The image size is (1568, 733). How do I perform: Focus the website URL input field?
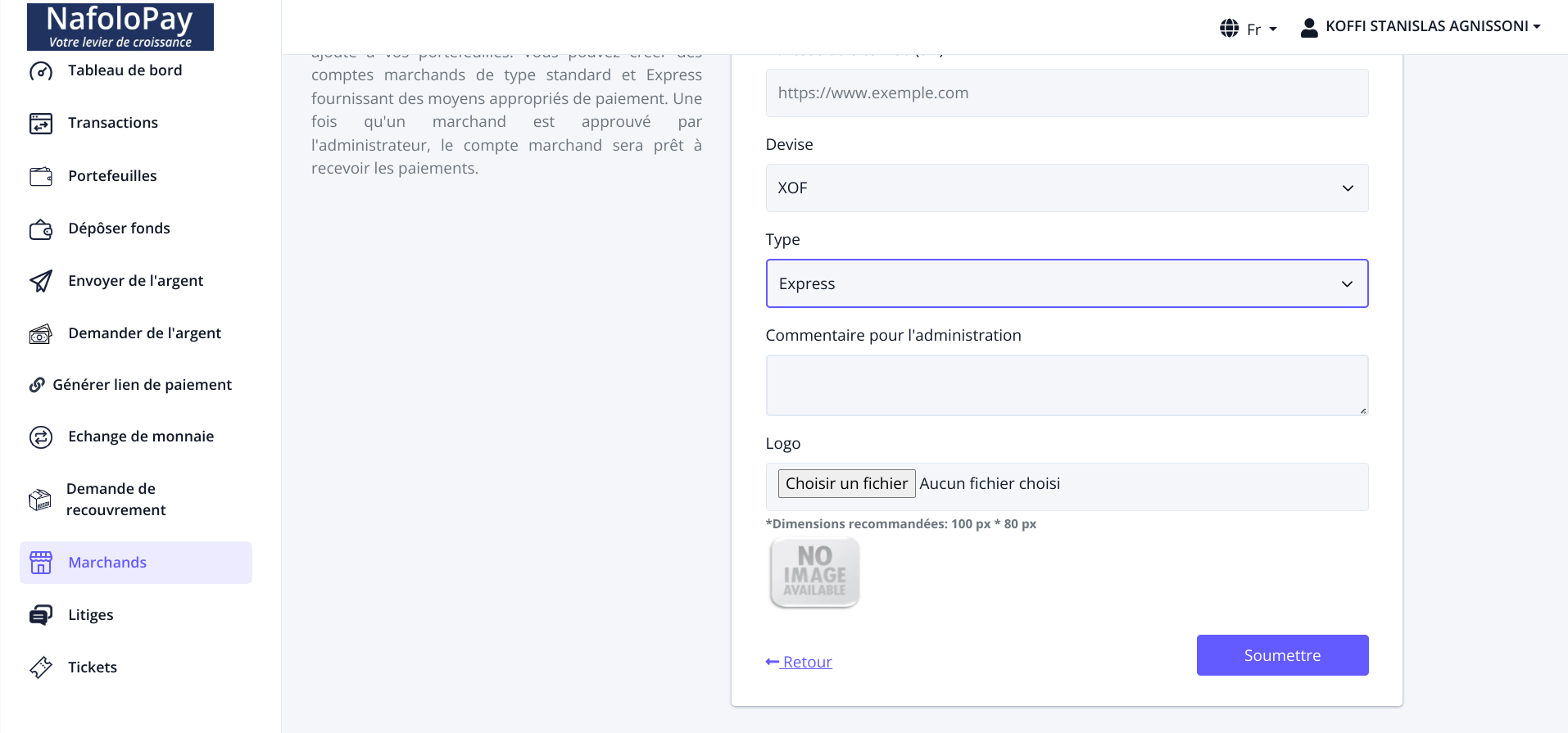pos(1067,93)
